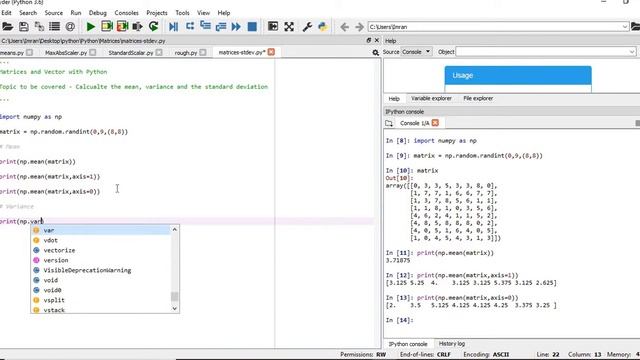Switch to the StandardScalar.py editor tab
640x360 pixels.
coord(131,53)
